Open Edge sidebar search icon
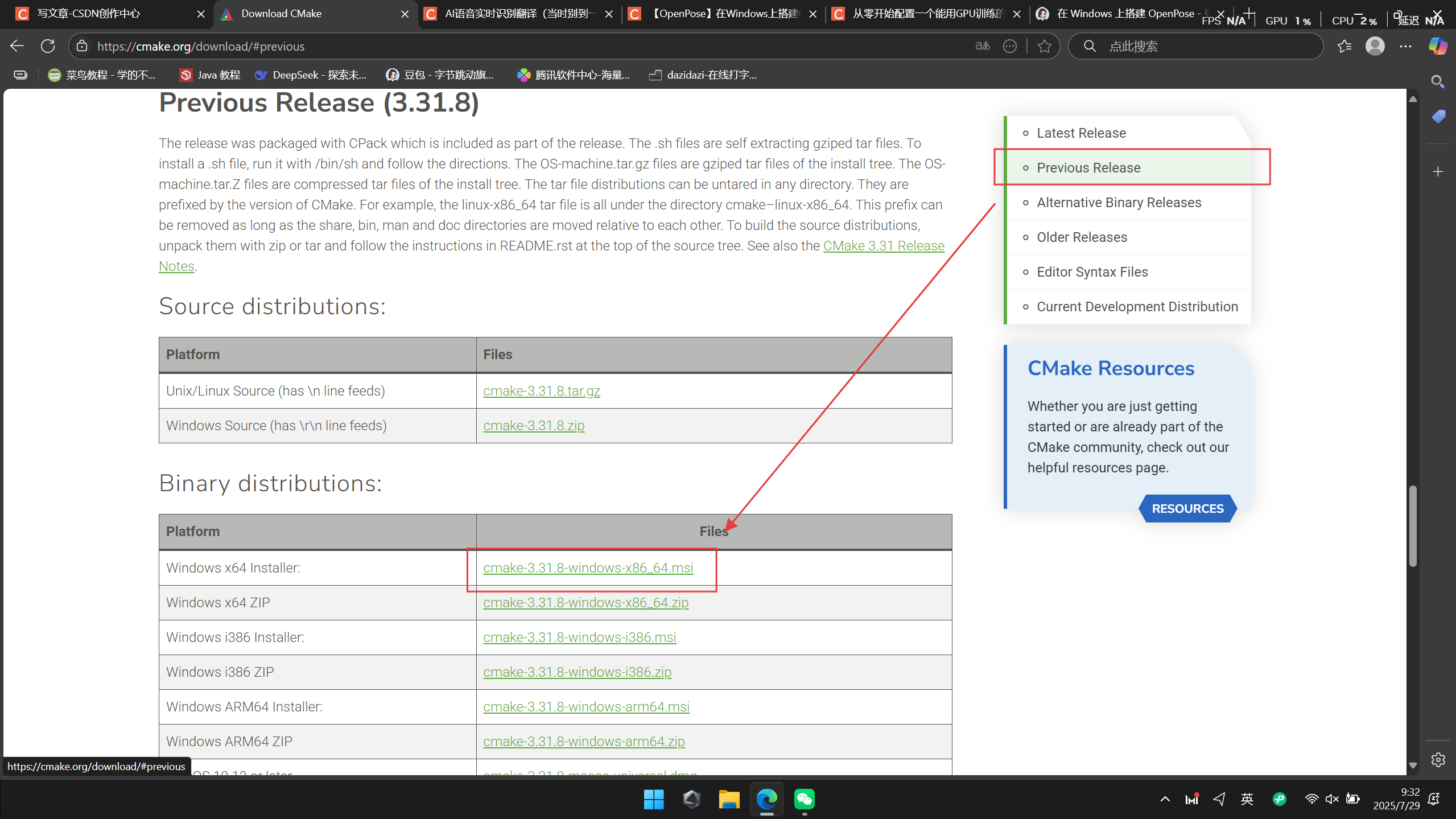 click(1438, 82)
